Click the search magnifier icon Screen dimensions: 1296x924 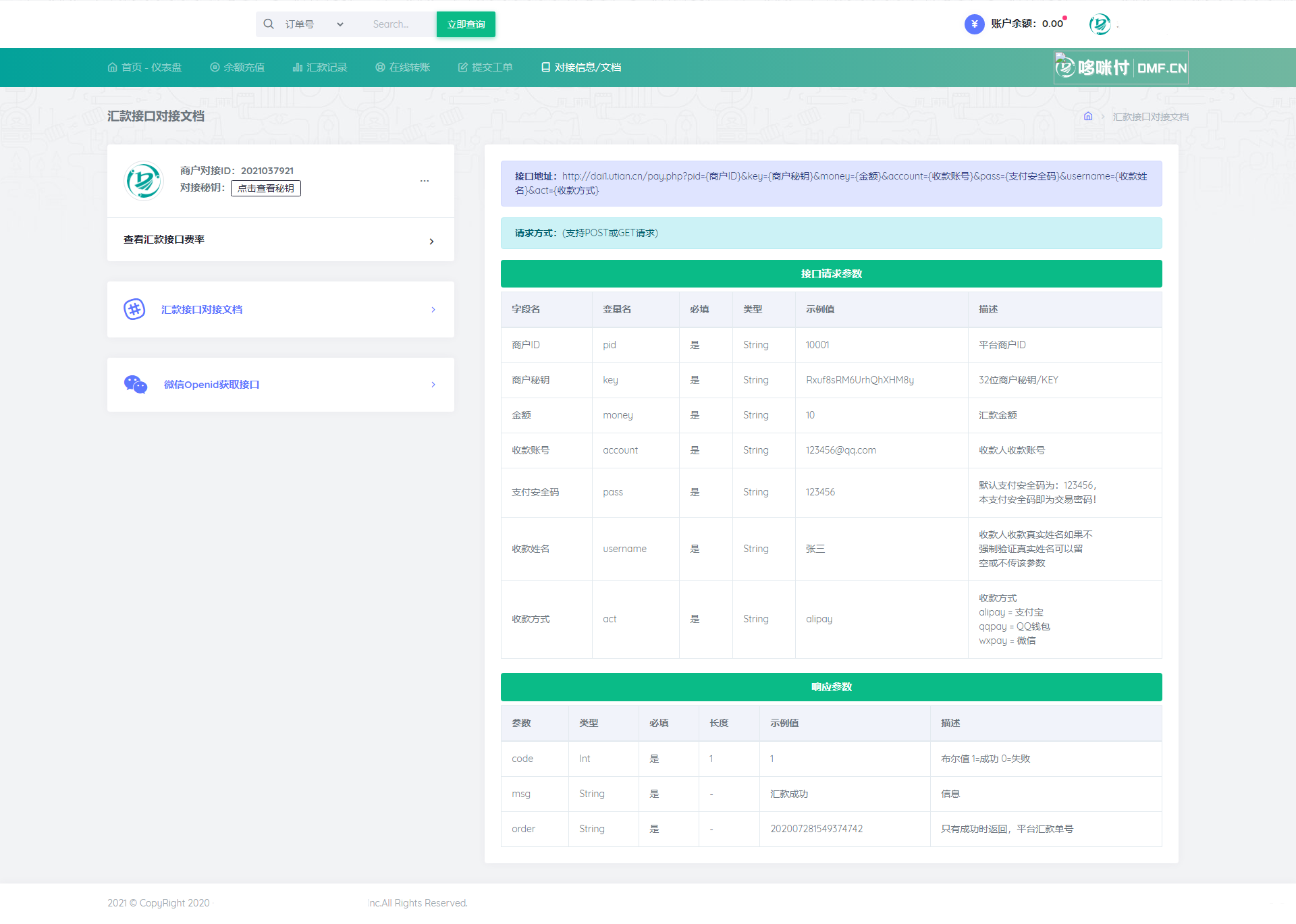coord(269,24)
